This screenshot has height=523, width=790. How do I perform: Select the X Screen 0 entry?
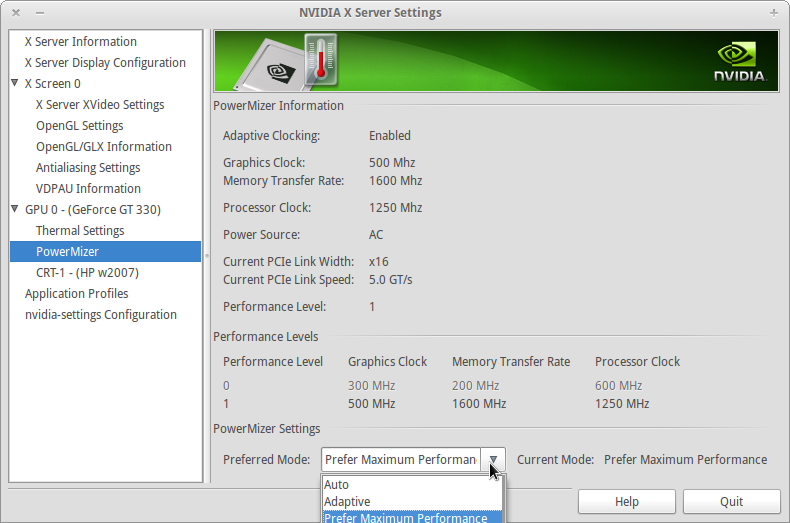(52, 84)
